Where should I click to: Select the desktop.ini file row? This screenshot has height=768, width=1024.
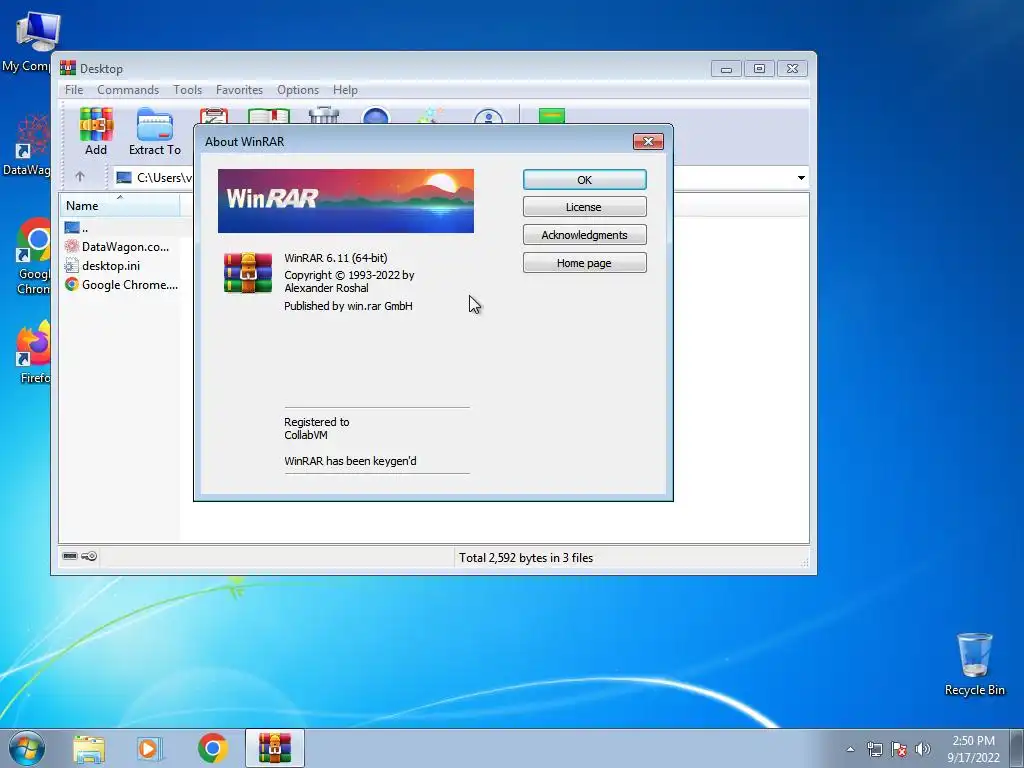pos(120,265)
